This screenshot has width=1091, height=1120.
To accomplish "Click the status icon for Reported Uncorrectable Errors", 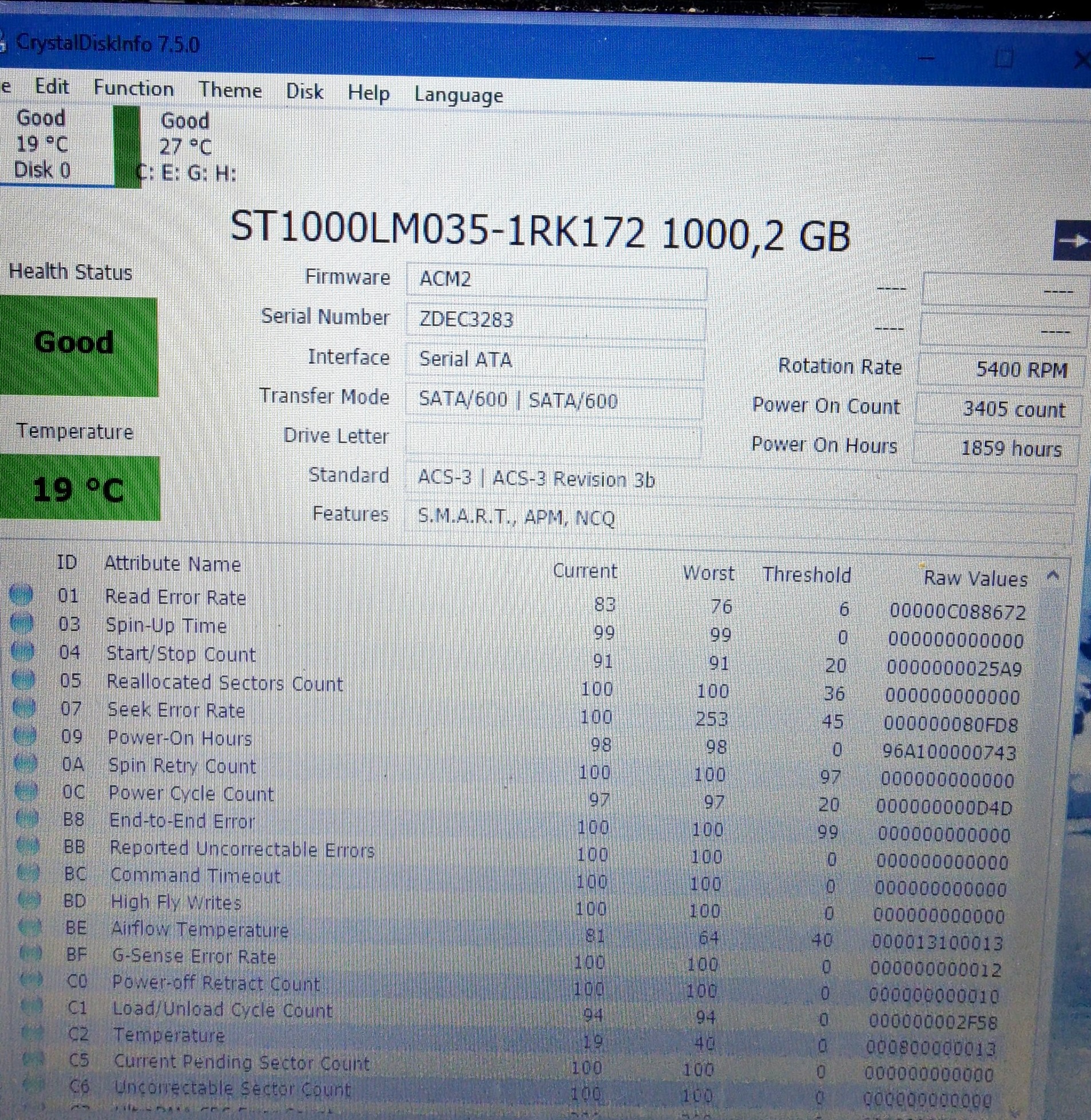I will 28,846.
